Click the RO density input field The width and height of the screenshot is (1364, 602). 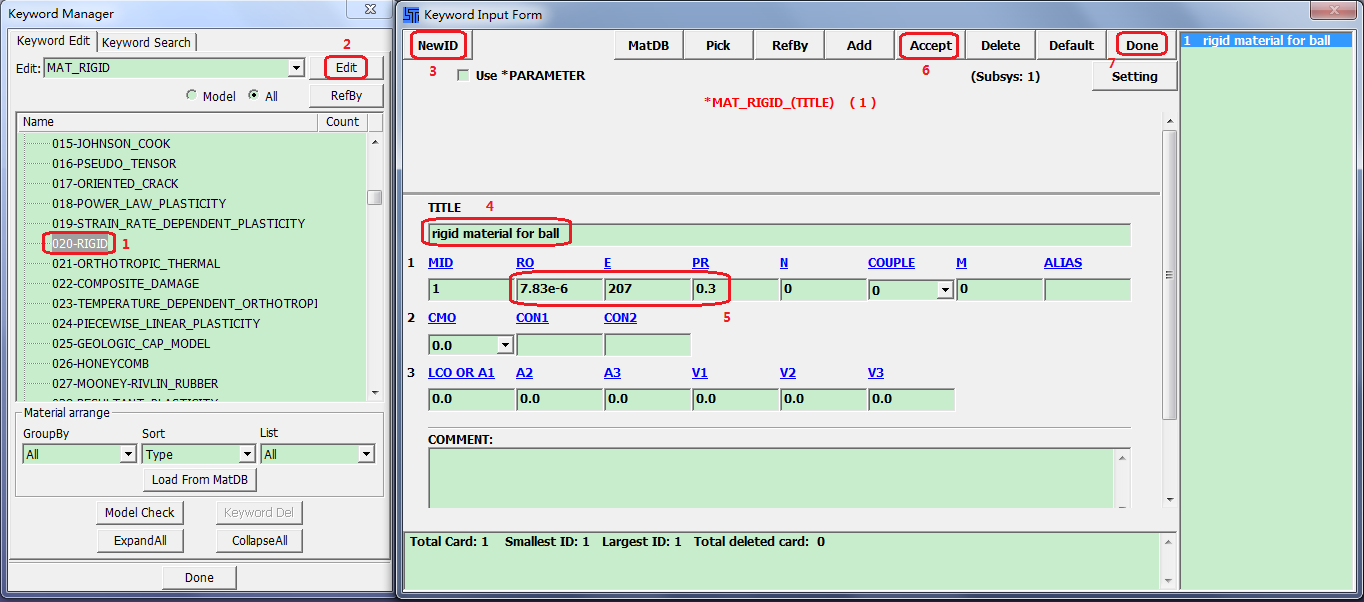coord(559,290)
